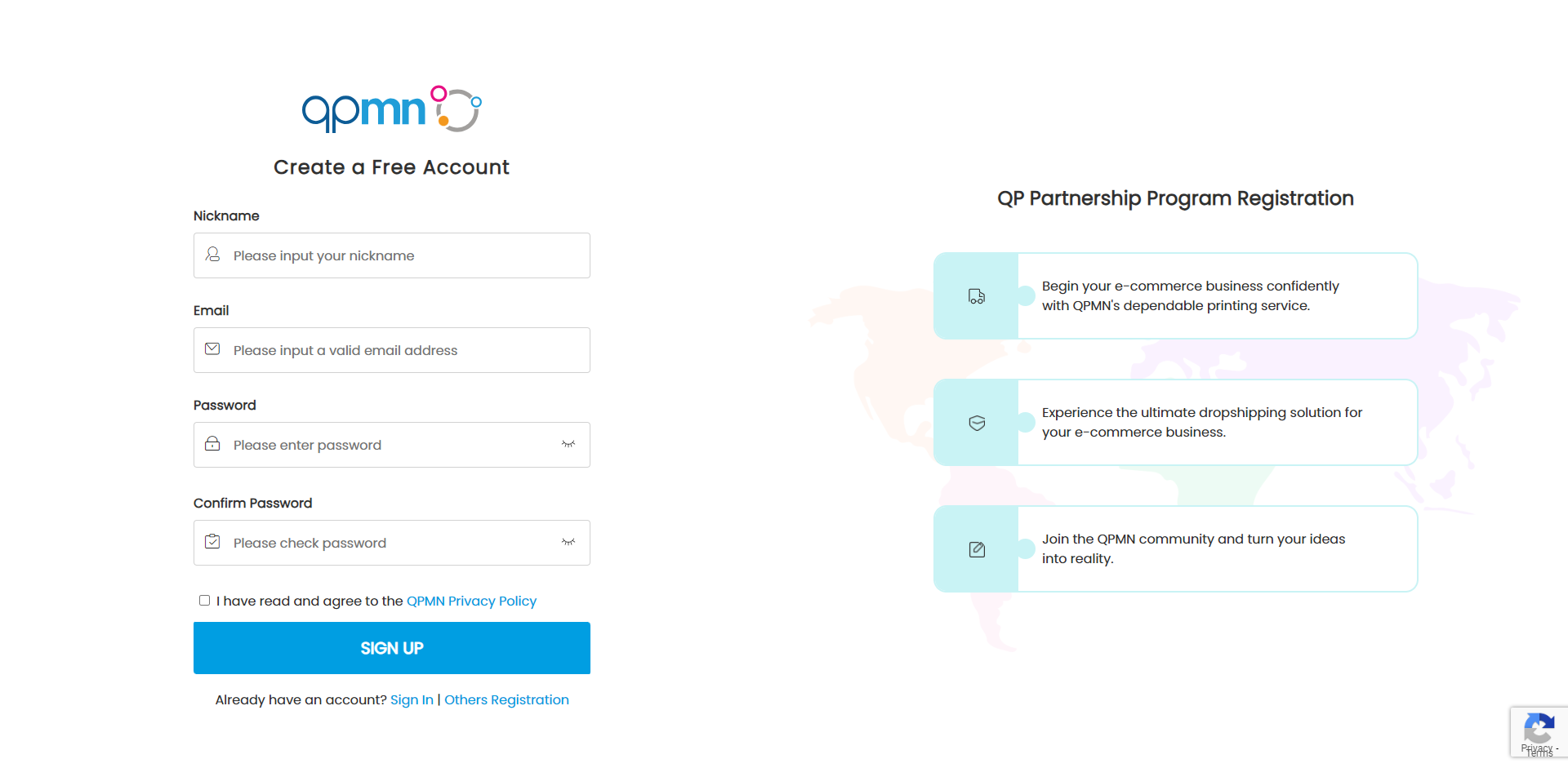Click the lock icon in the Password field
Screen dimensions: 1568x768
click(212, 444)
